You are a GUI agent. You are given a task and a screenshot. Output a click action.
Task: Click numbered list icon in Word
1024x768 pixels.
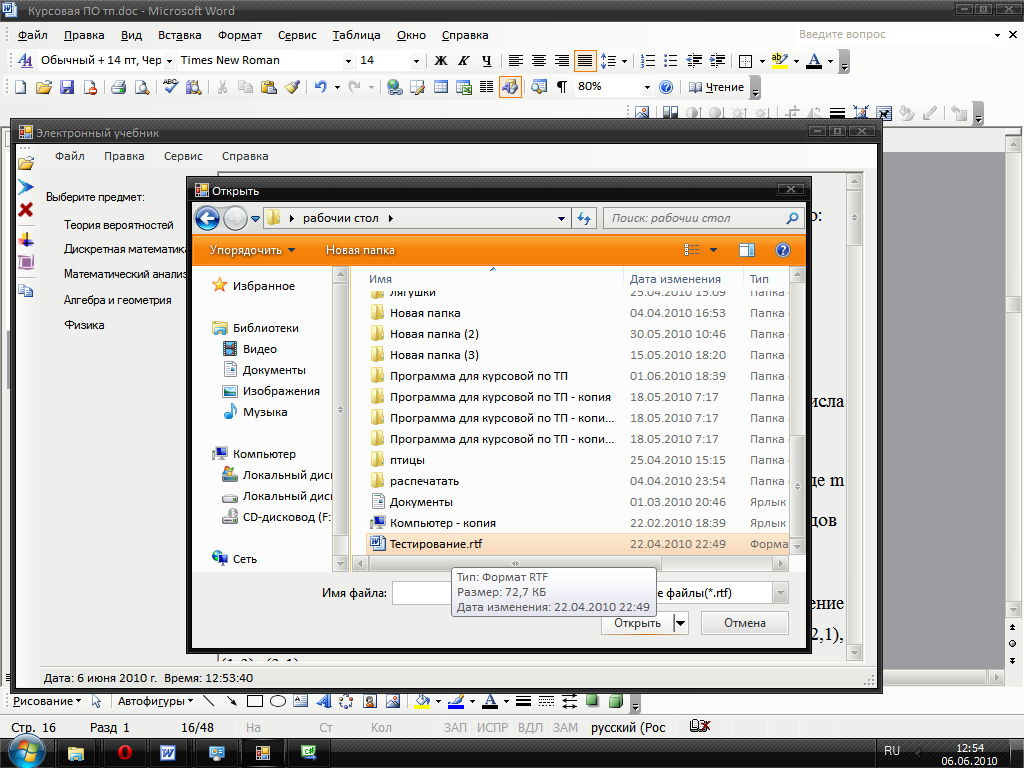(648, 61)
